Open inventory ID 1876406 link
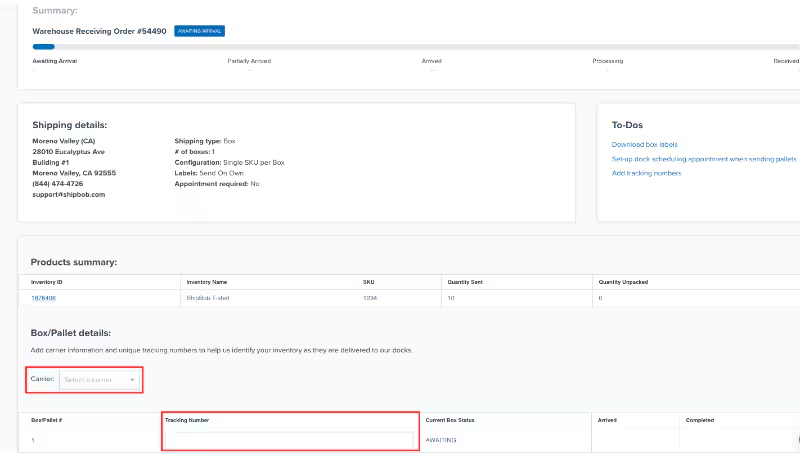The height and width of the screenshot is (459, 809). point(43,298)
